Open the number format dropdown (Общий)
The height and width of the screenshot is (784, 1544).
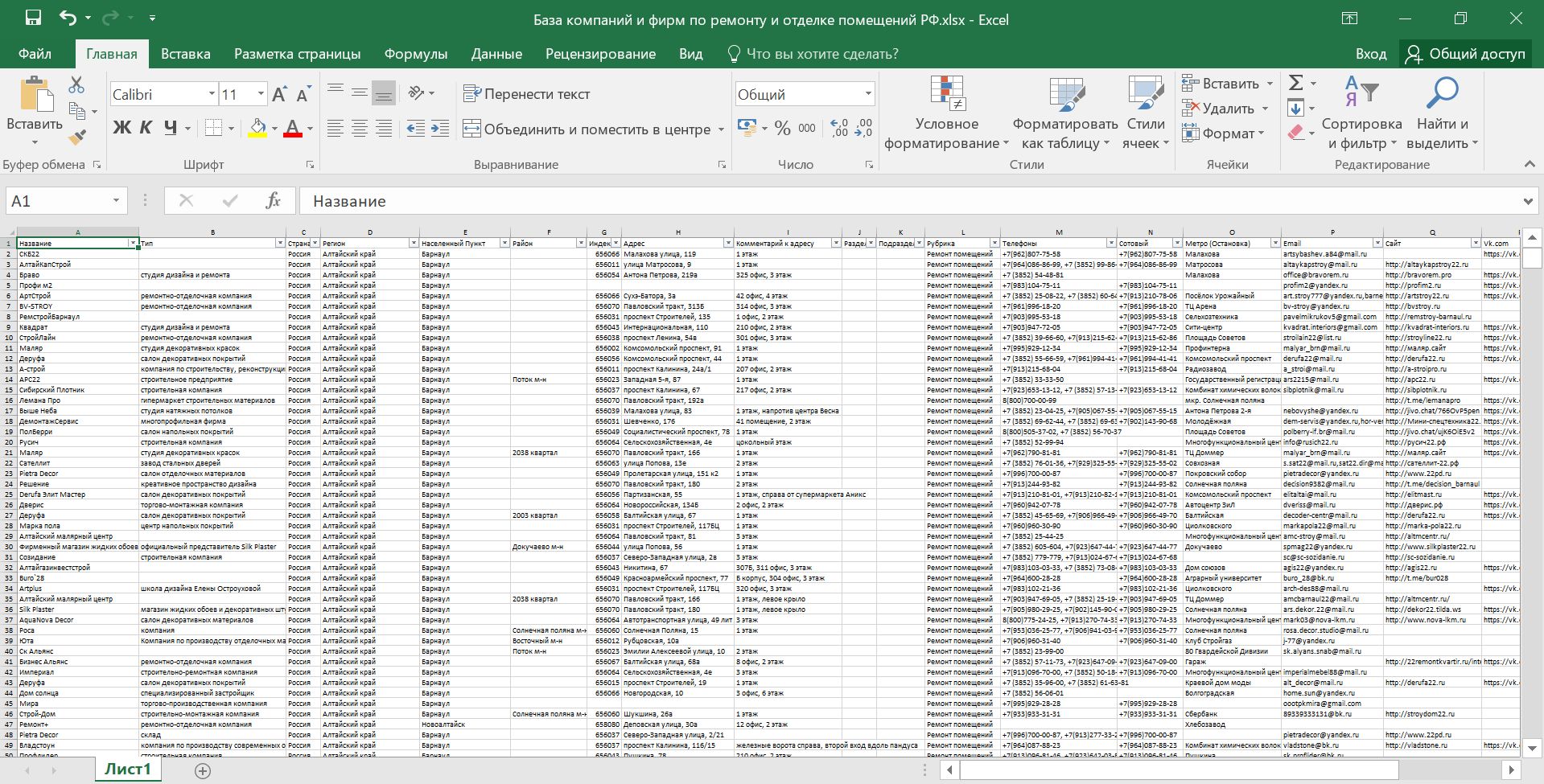[x=868, y=94]
